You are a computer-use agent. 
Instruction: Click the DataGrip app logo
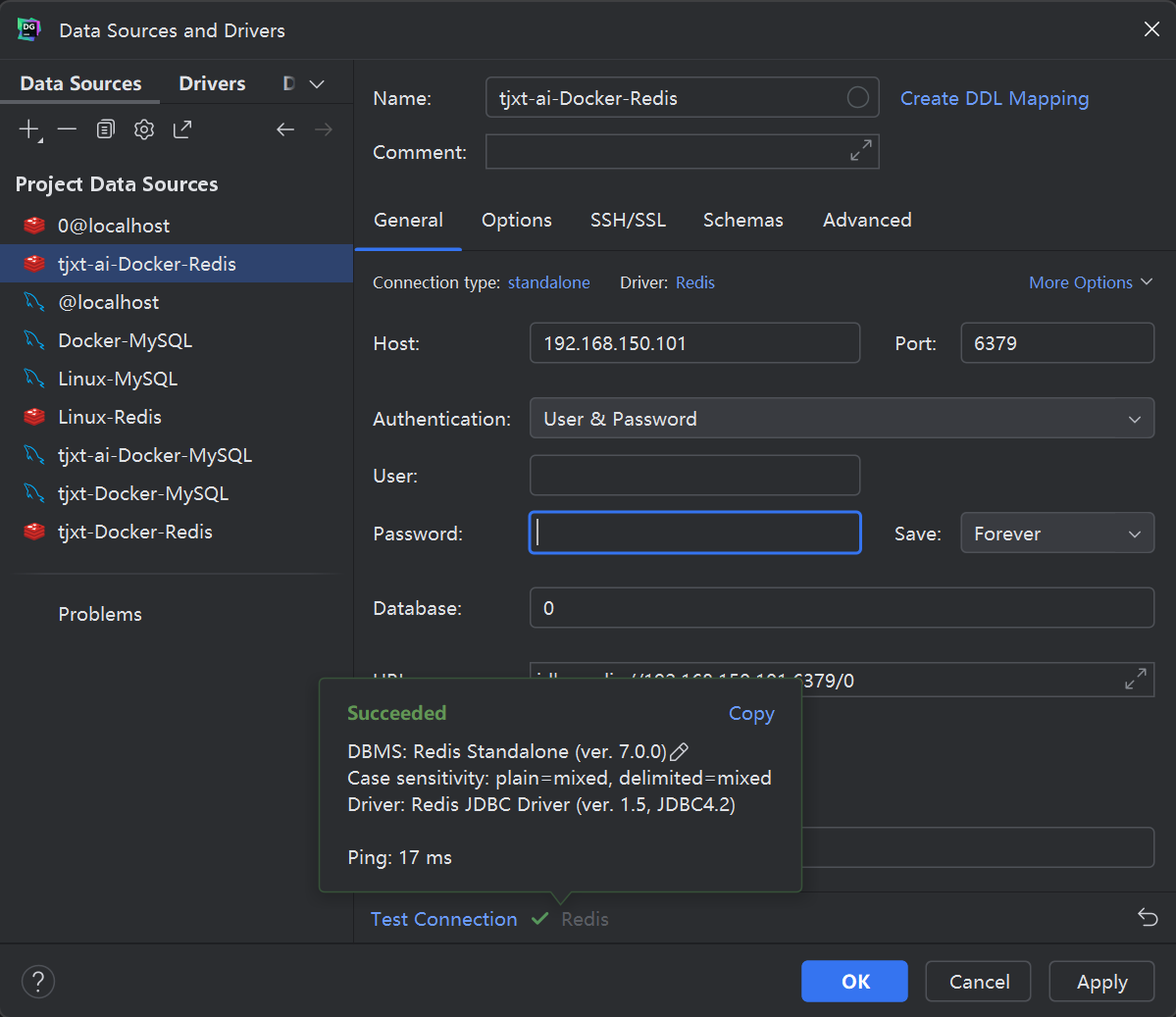[x=29, y=30]
